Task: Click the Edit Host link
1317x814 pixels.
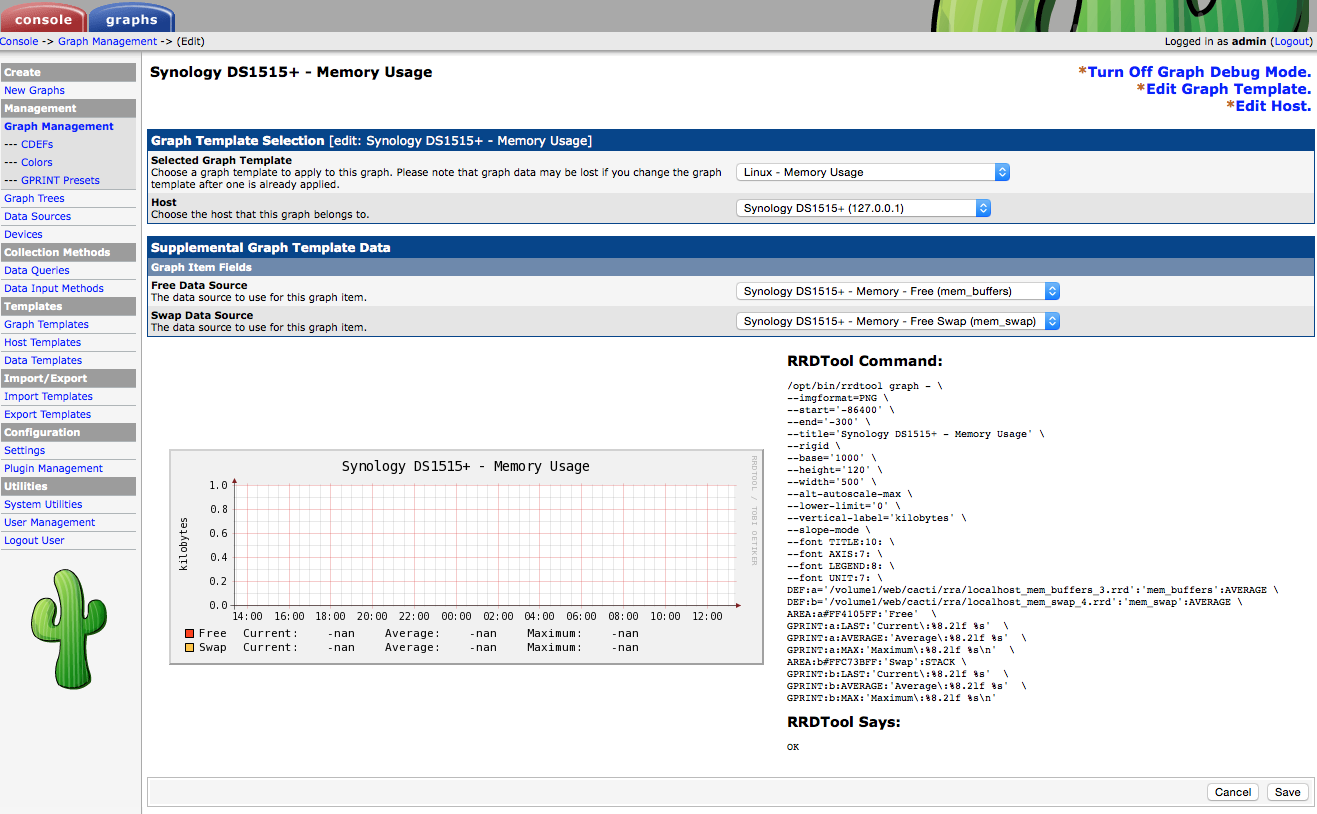Action: pyautogui.click(x=1273, y=106)
